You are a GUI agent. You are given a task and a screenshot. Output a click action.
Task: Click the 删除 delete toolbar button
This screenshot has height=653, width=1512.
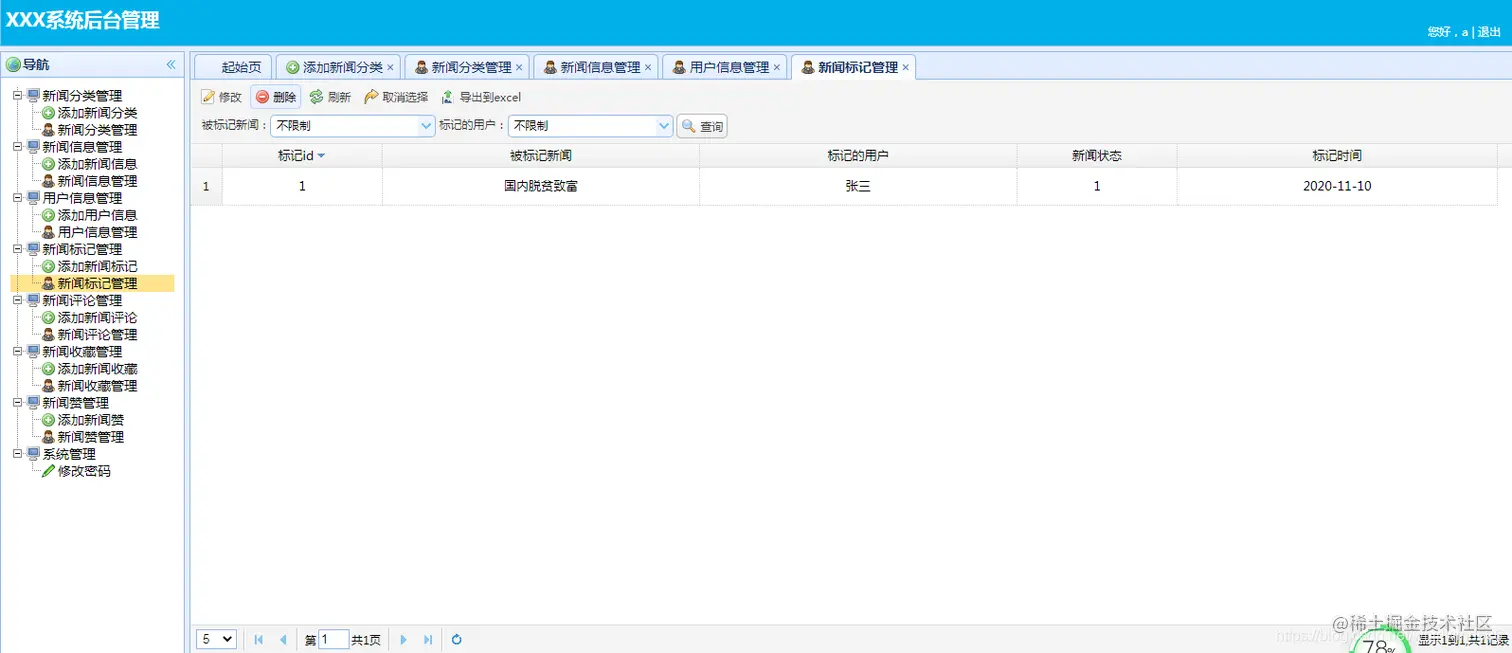point(276,97)
